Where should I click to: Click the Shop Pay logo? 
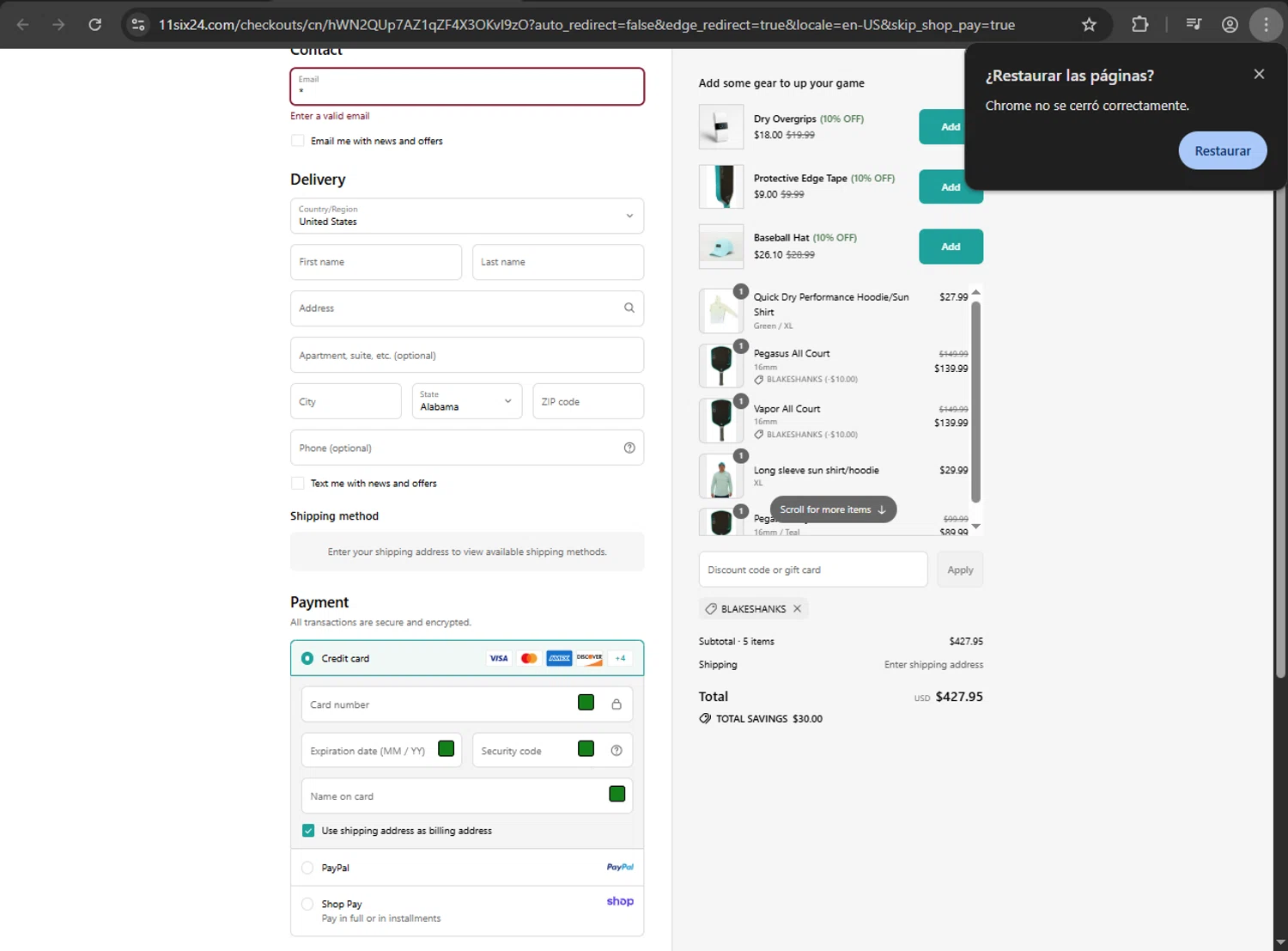pyautogui.click(x=620, y=901)
